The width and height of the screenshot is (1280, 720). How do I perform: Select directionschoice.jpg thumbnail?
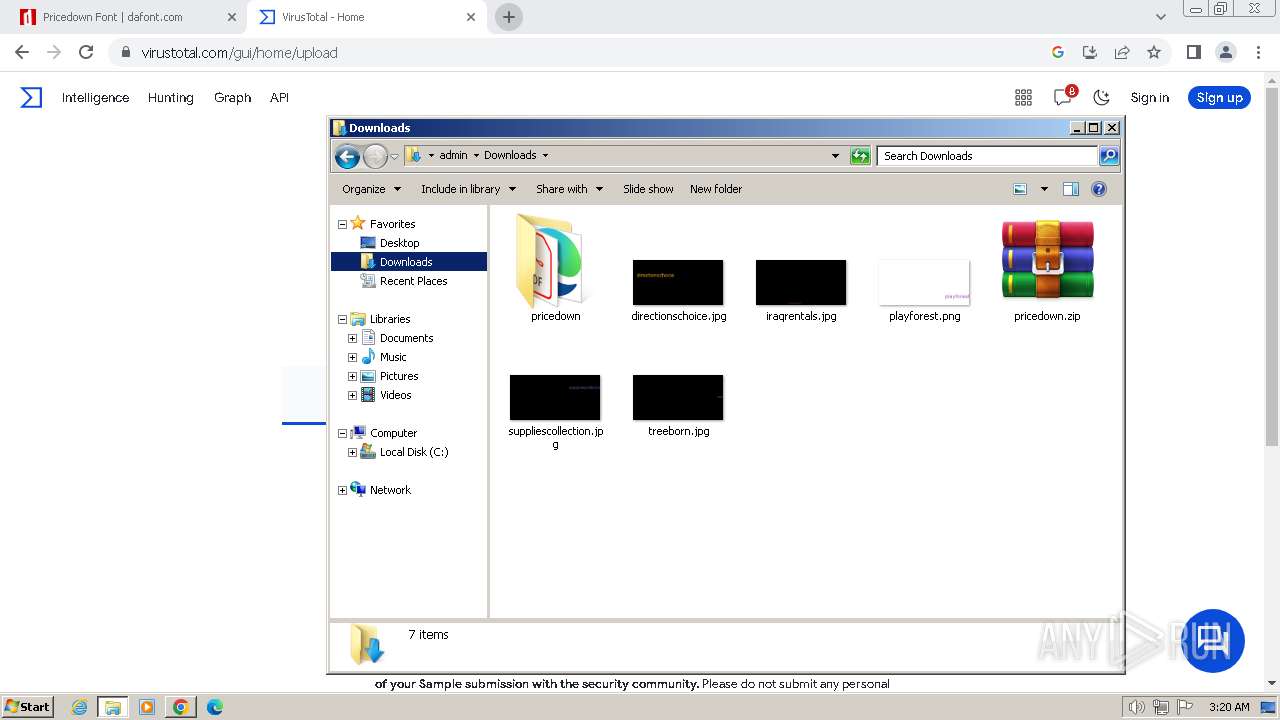coord(678,282)
